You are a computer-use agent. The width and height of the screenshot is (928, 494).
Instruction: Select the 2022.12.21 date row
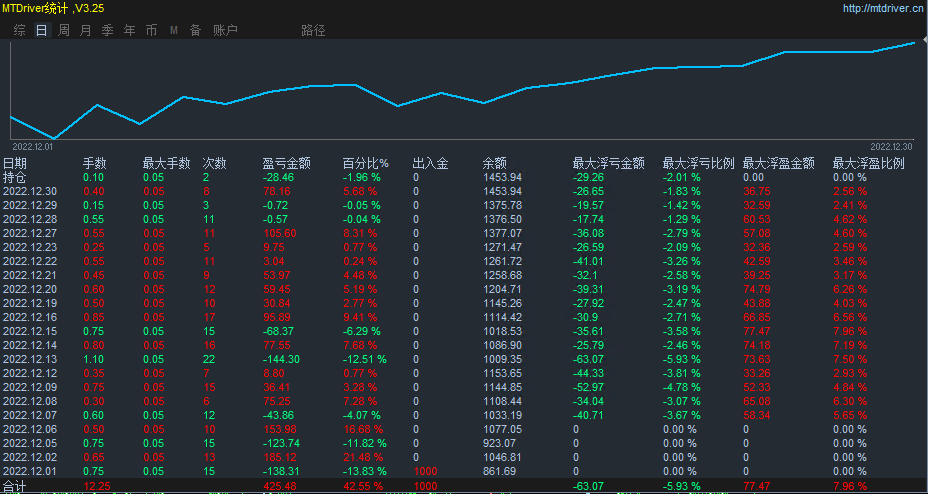pos(30,275)
